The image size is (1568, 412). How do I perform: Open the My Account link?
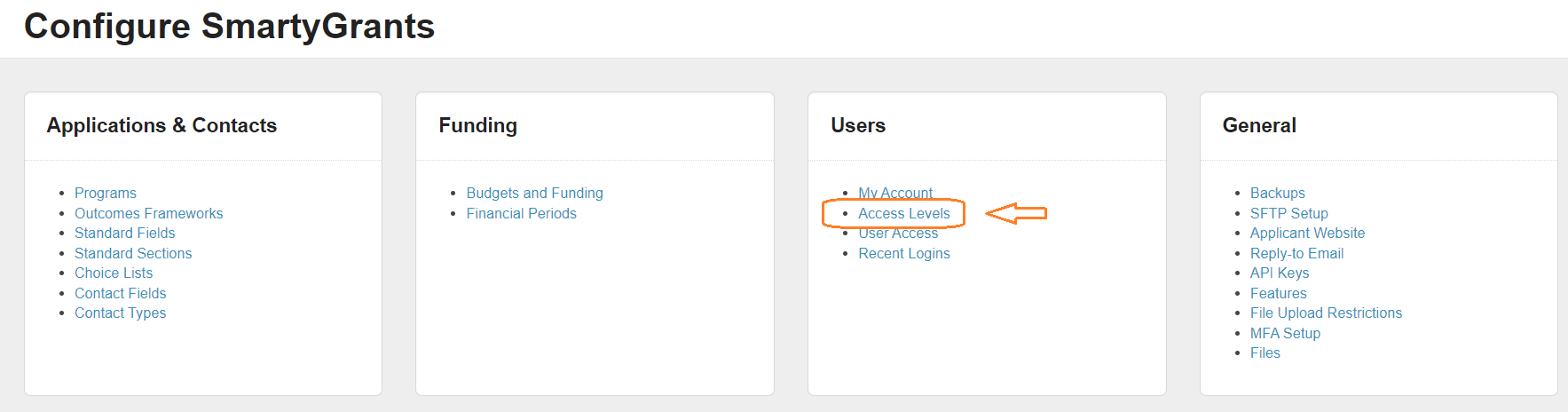click(894, 192)
